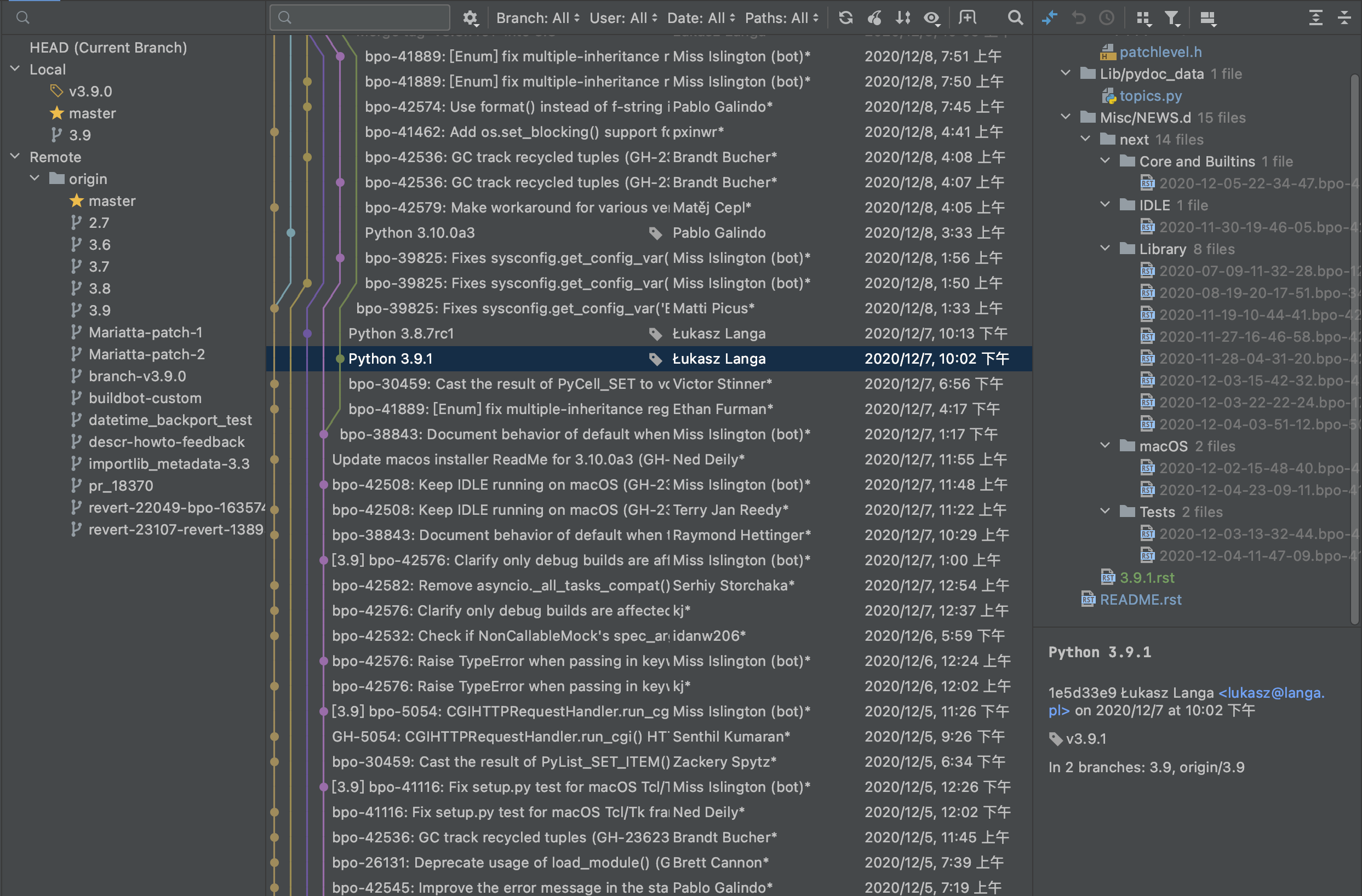The width and height of the screenshot is (1362, 896).
Task: Collapse the Remote branches node
Action: [15, 157]
